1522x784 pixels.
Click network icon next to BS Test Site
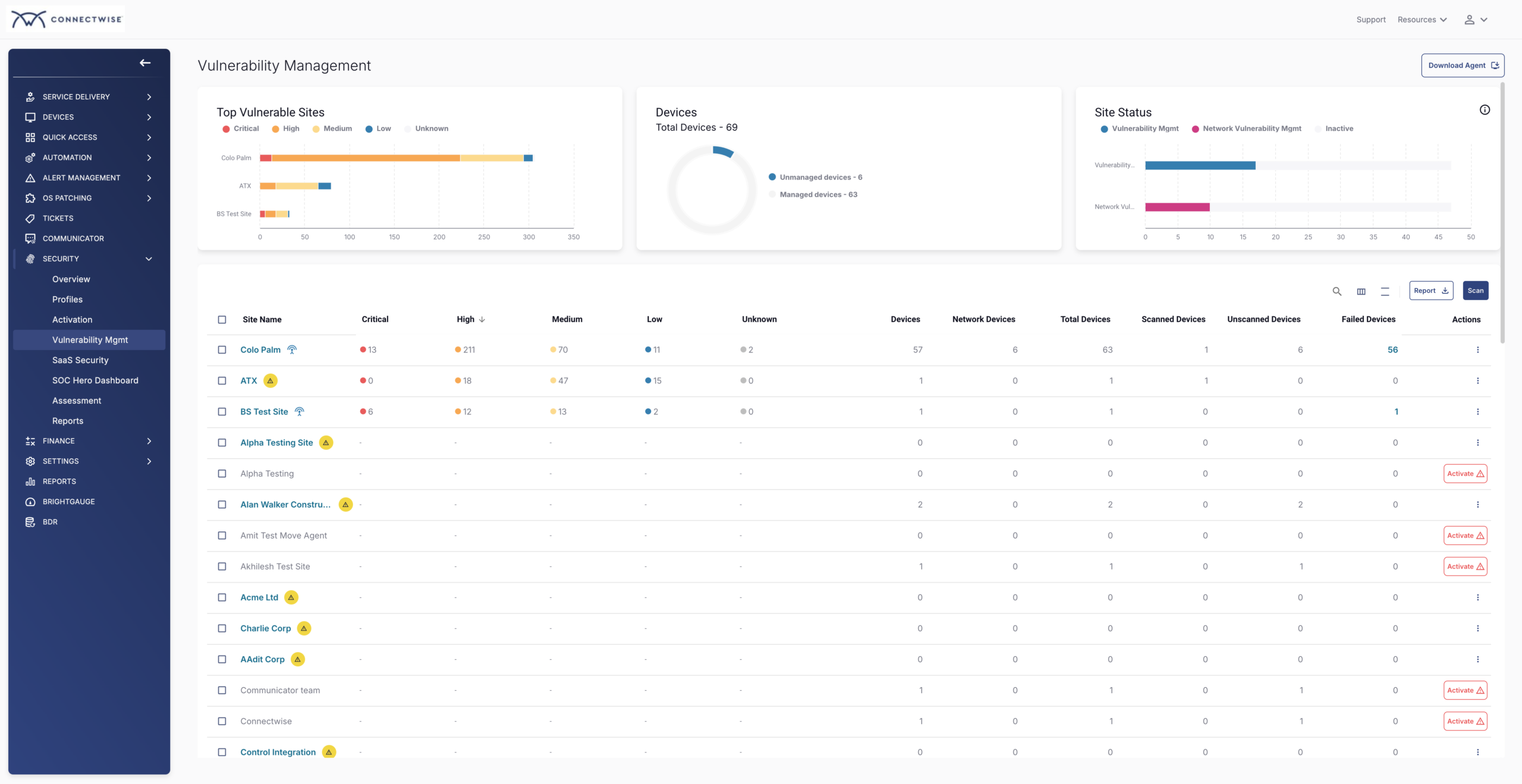(x=300, y=412)
